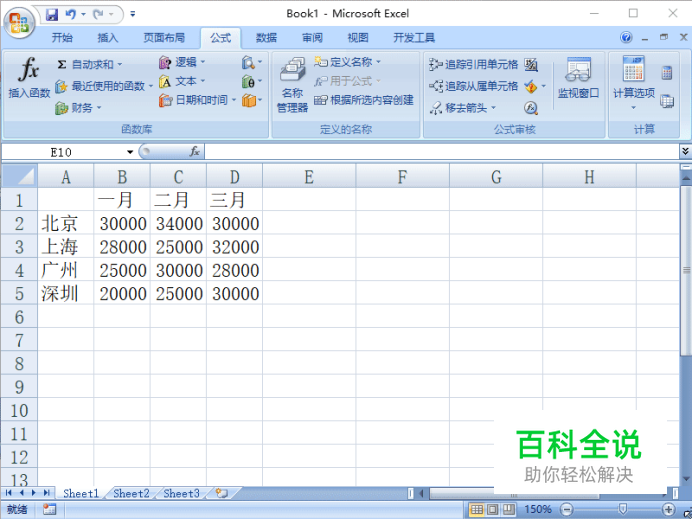Open Customize Quick Access Toolbar menu

(x=133, y=15)
